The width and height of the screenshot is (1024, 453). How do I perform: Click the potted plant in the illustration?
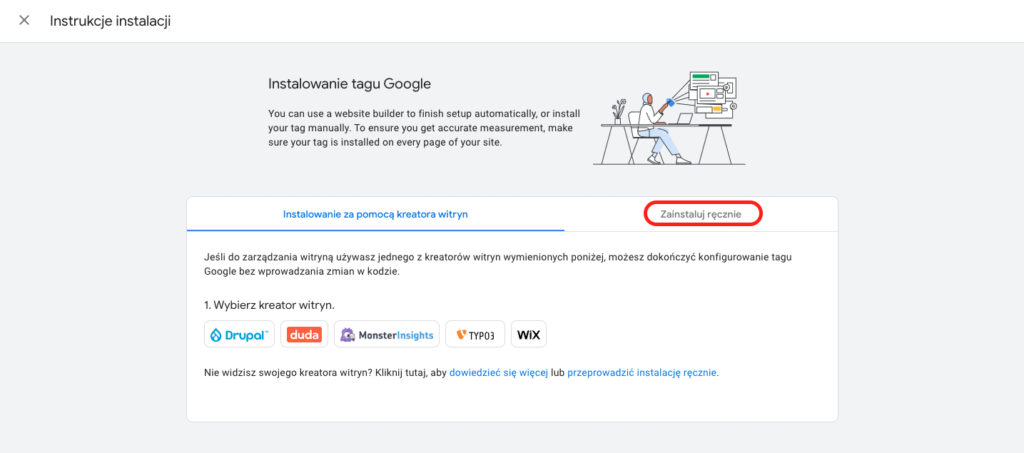tap(620, 108)
